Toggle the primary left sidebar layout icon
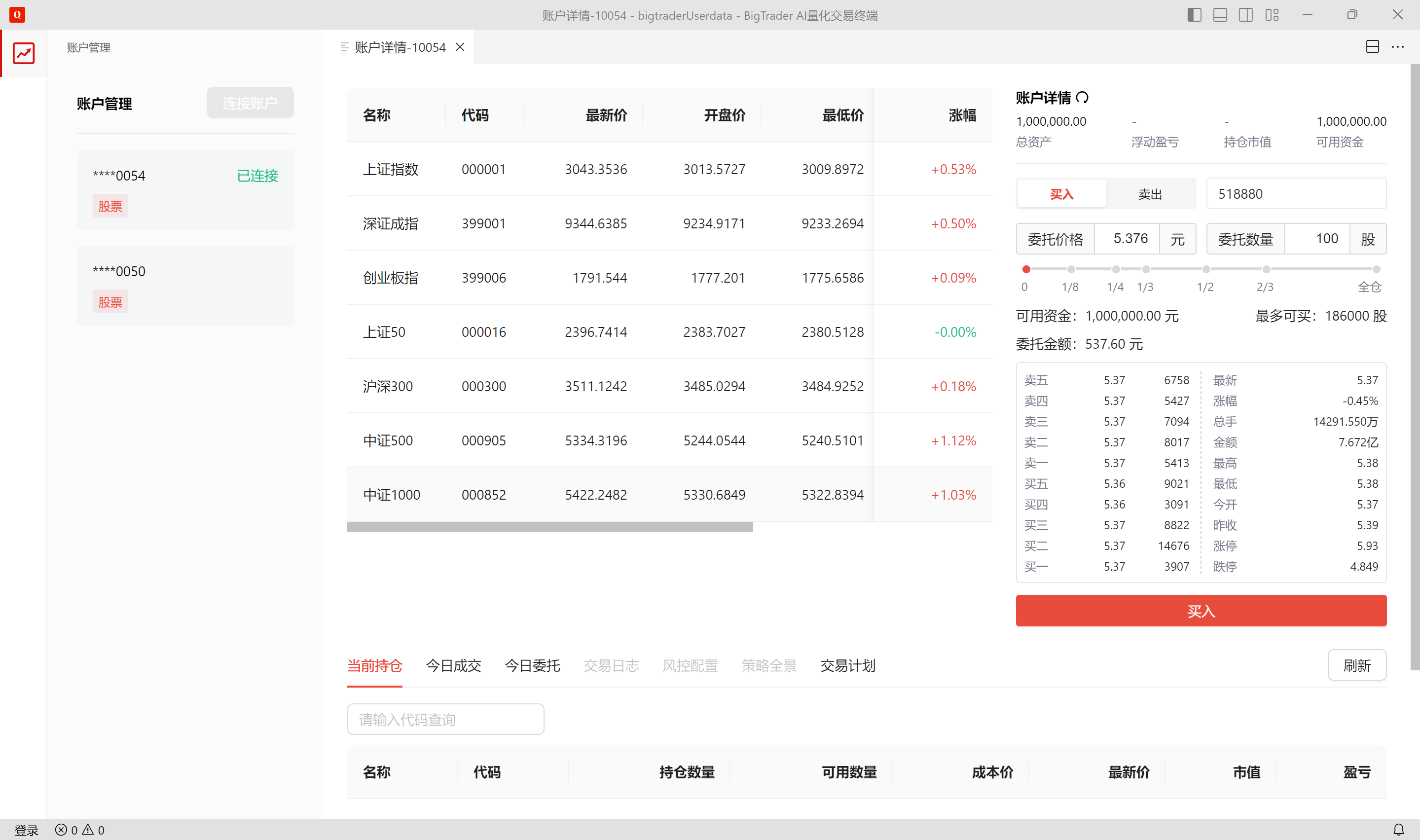Image resolution: width=1420 pixels, height=840 pixels. (x=1194, y=15)
